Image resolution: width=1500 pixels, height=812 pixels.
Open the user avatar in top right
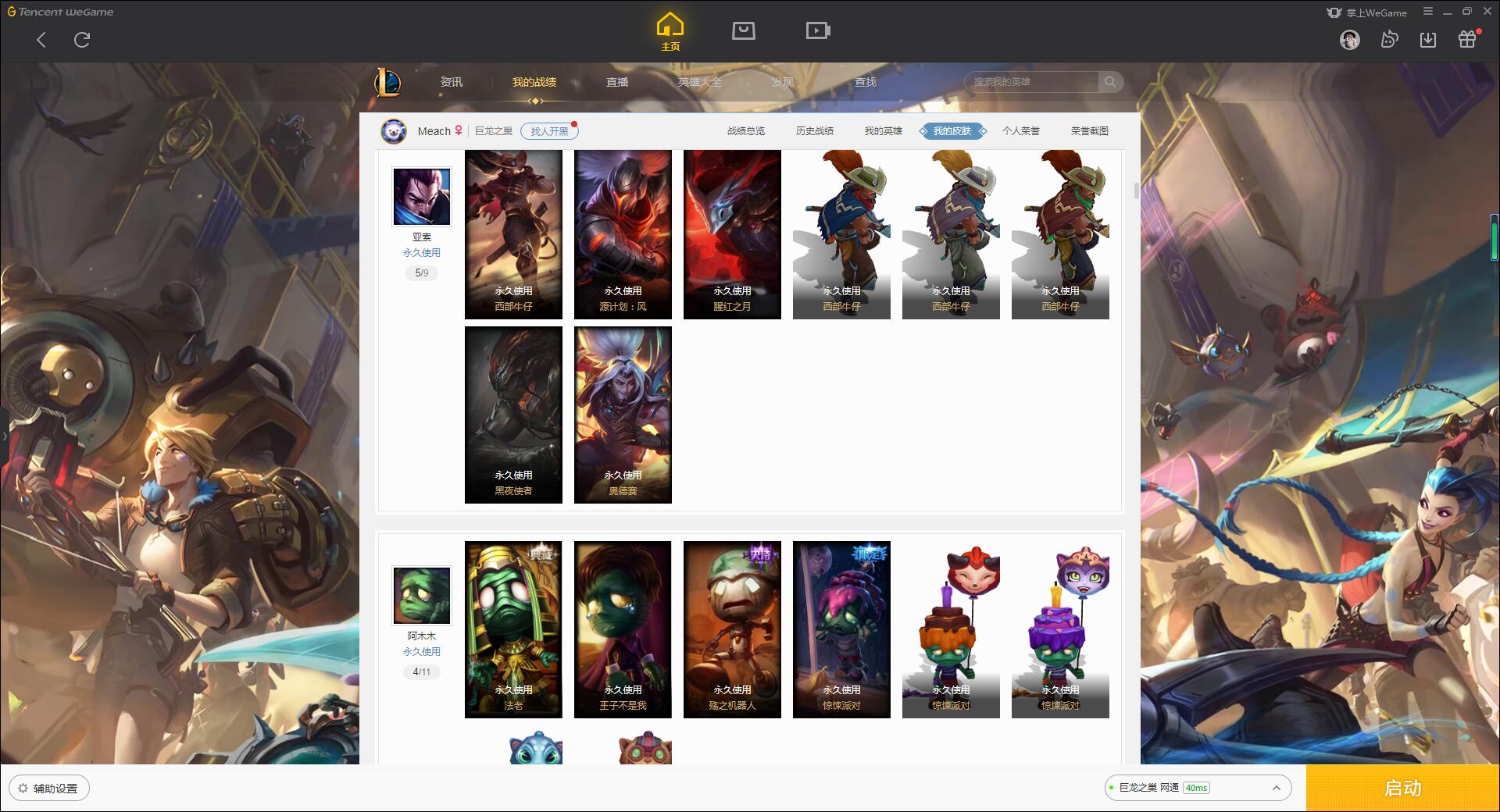1349,40
